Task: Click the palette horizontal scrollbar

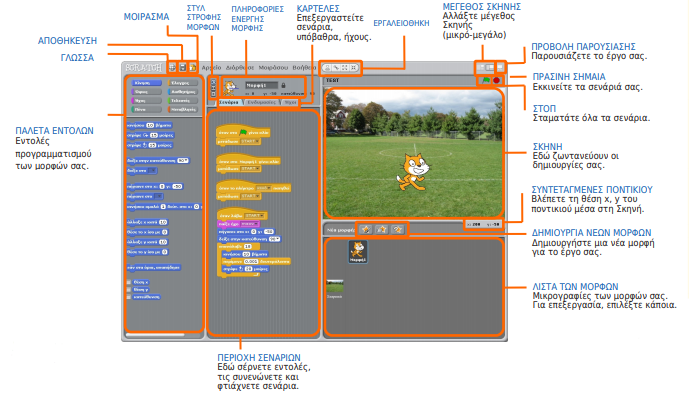Action: 155,335
